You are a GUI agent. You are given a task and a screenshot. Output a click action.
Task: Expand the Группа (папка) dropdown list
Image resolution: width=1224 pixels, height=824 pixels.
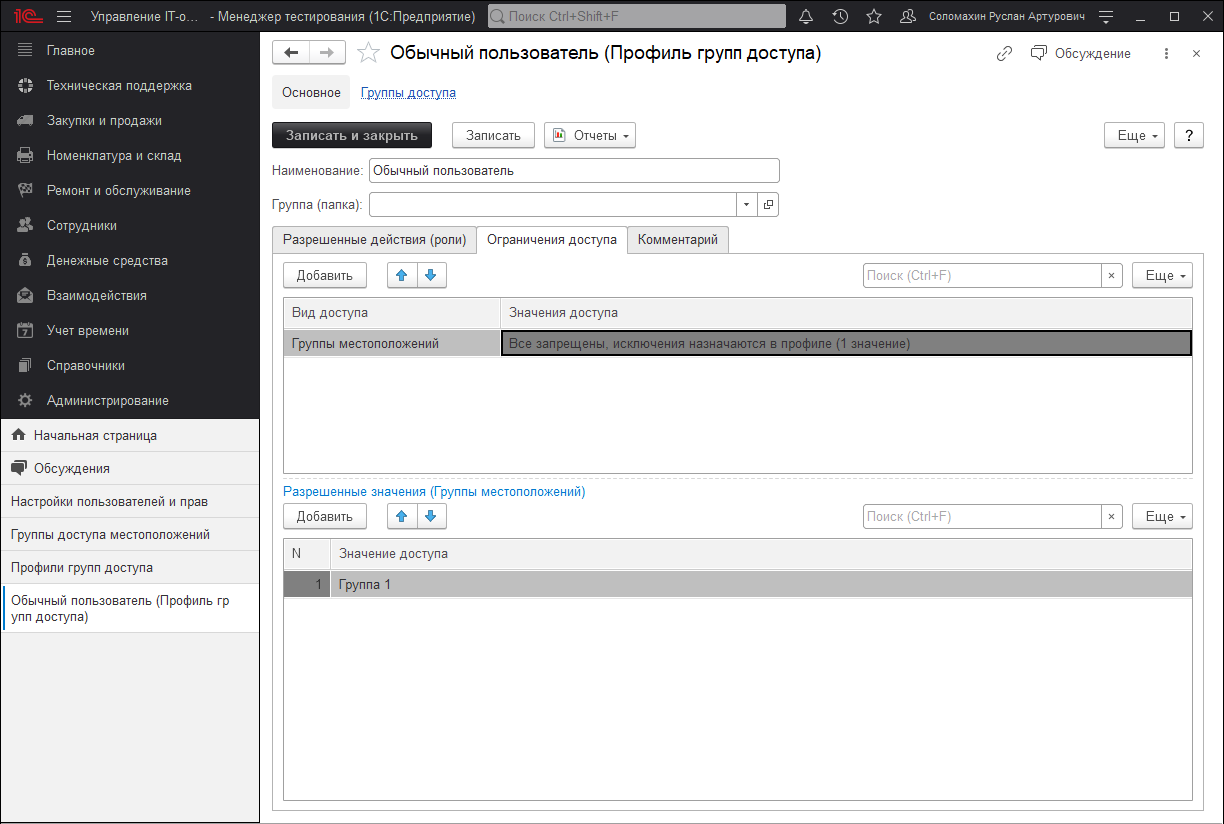tap(747, 205)
